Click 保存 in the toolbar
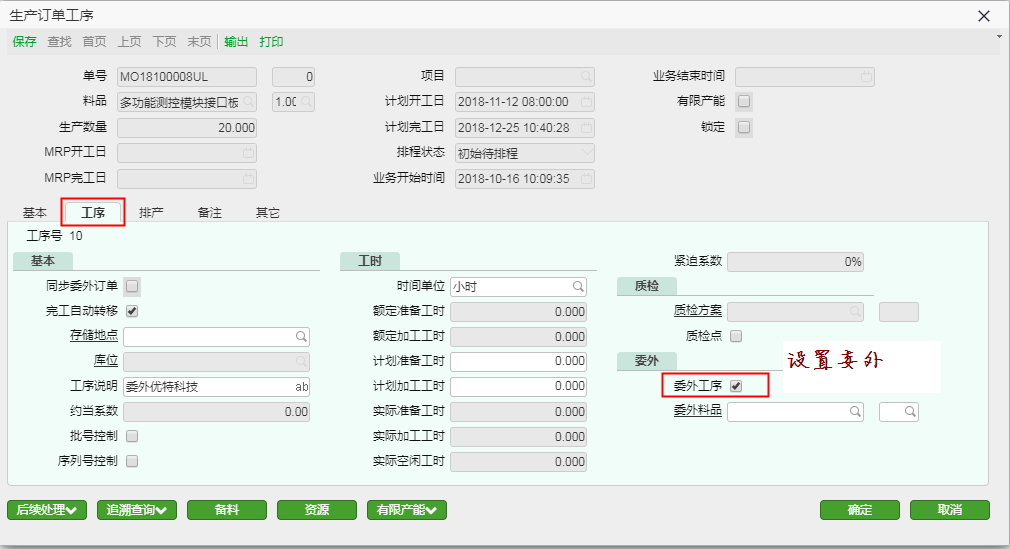This screenshot has height=549, width=1010. (x=24, y=42)
